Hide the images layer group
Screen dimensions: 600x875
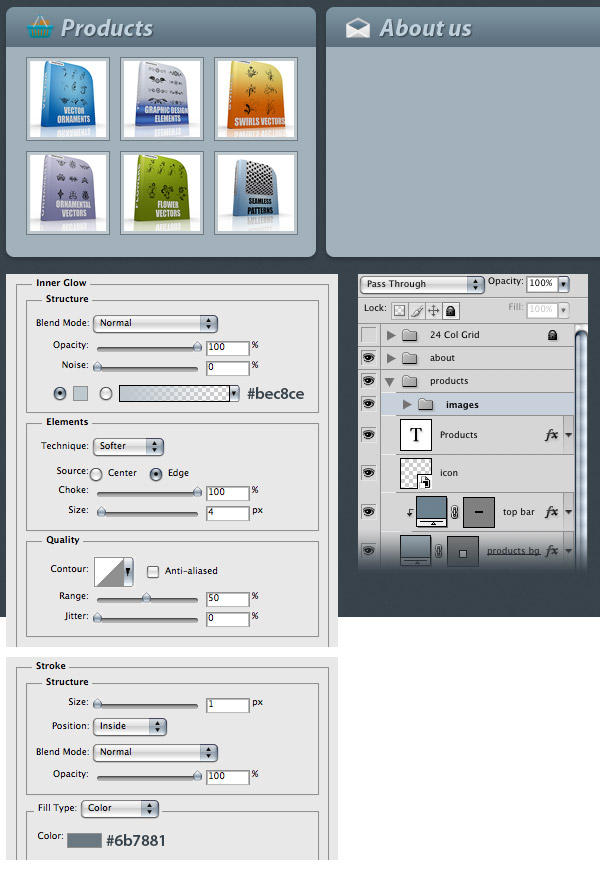[x=369, y=403]
